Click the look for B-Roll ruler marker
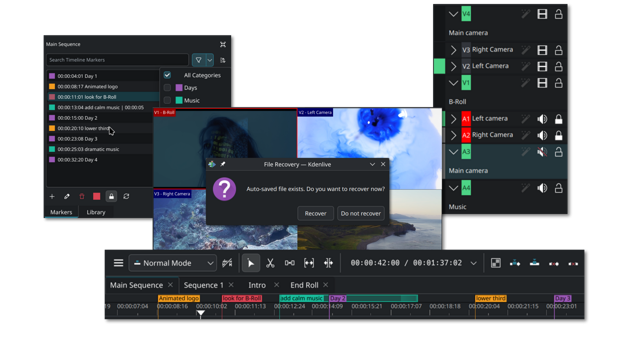Image resolution: width=640 pixels, height=360 pixels. [x=242, y=298]
